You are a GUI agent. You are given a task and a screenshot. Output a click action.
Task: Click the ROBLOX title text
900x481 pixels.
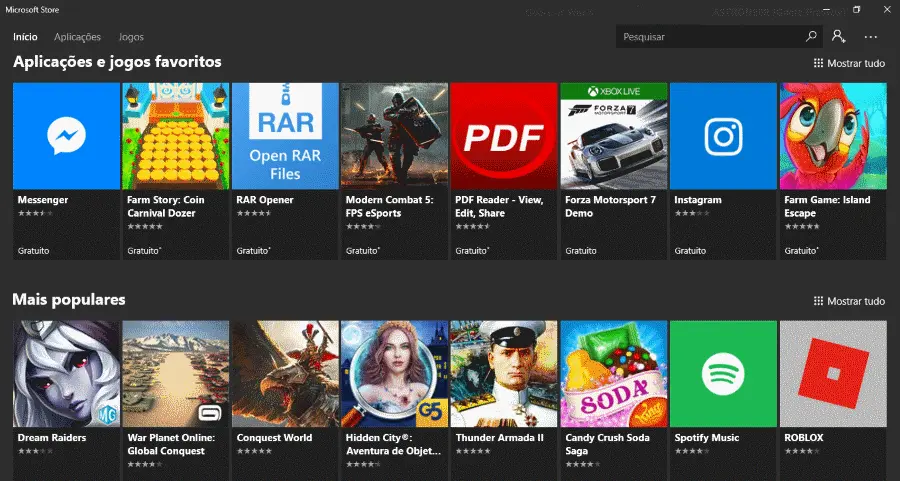click(x=804, y=437)
